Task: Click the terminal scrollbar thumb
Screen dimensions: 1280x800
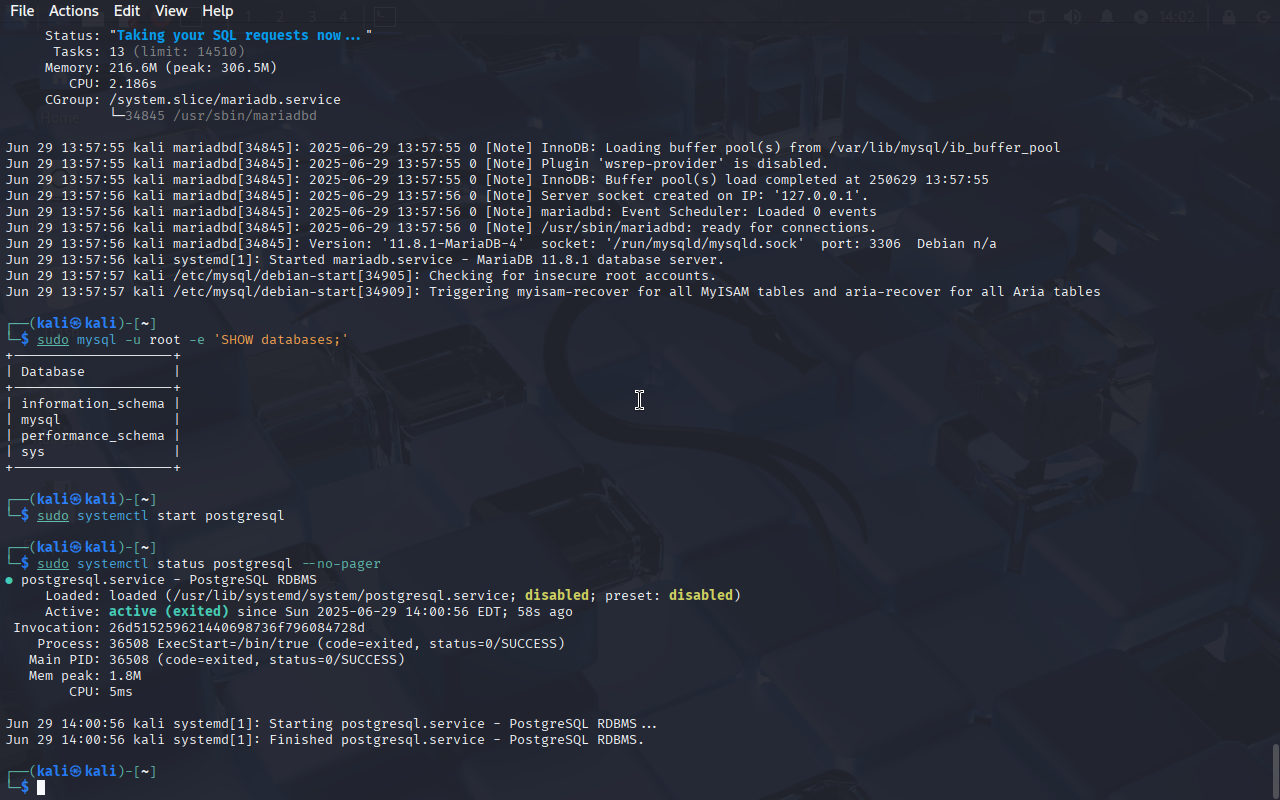Action: point(1275,771)
